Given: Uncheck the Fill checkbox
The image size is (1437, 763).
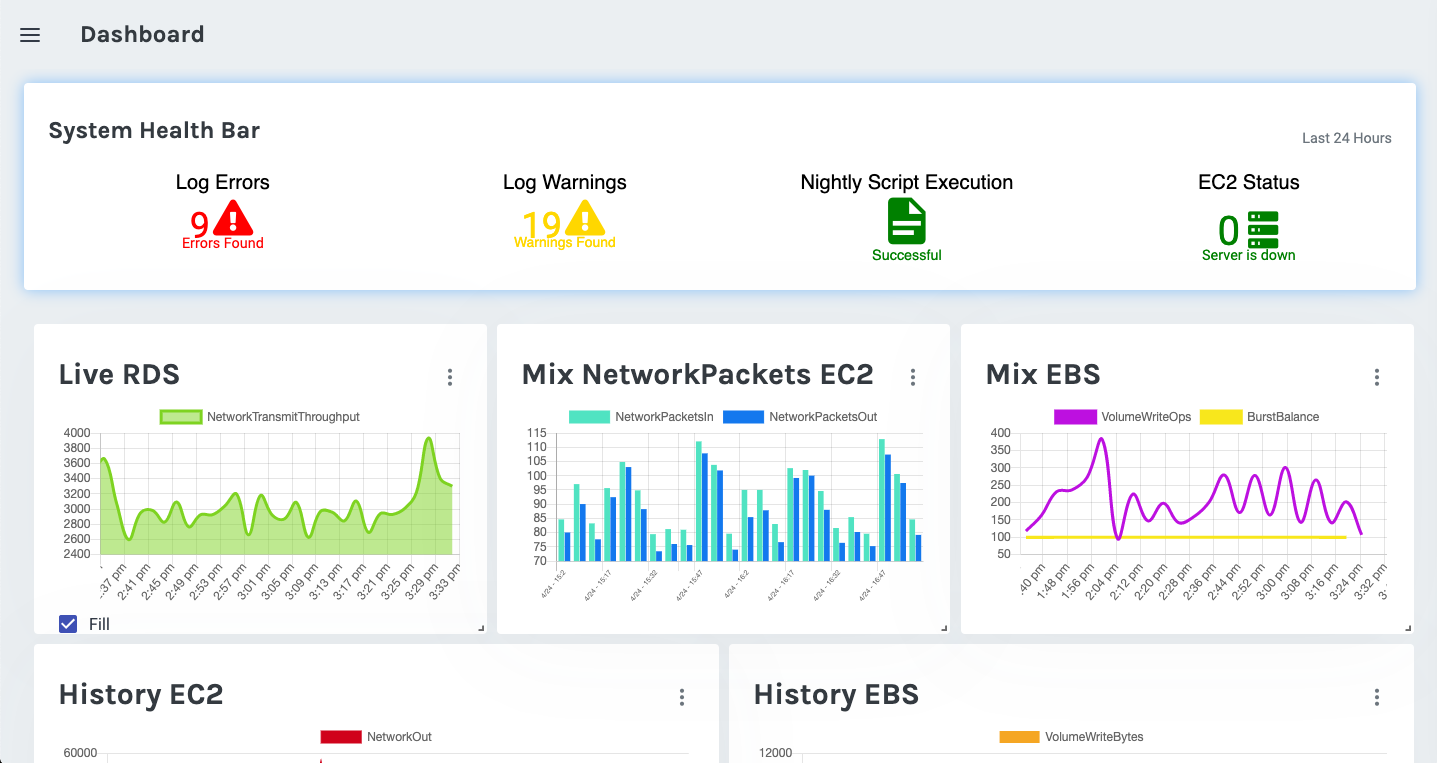Looking at the screenshot, I should pos(68,624).
